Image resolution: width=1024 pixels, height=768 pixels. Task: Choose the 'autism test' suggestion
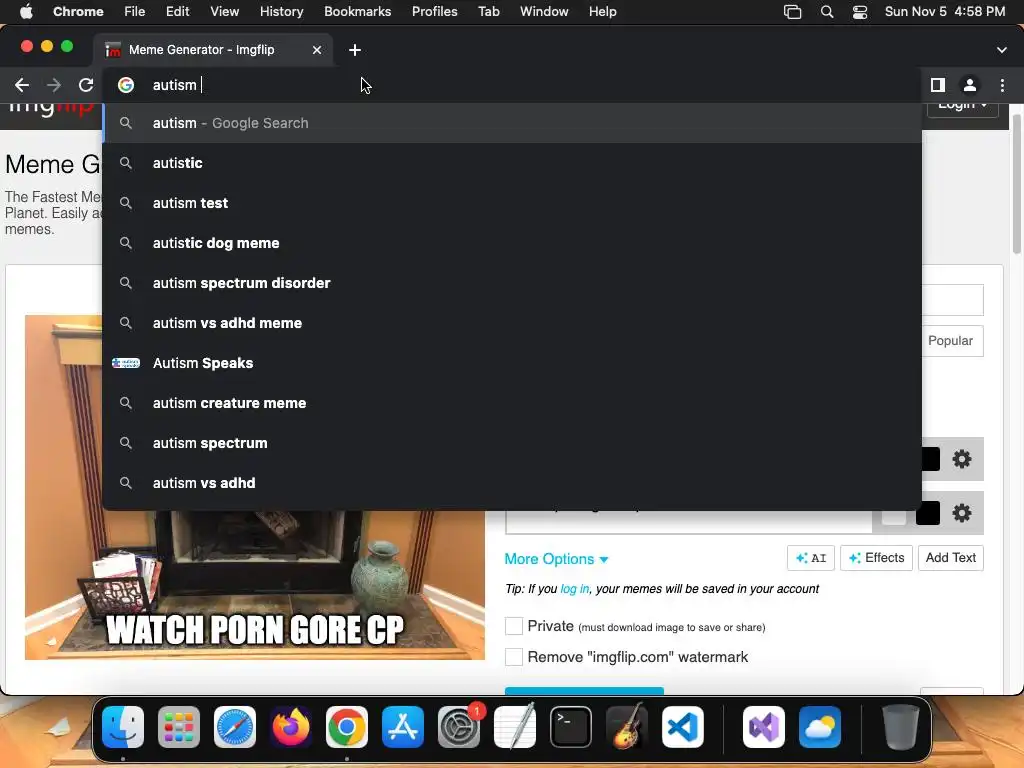tap(513, 203)
